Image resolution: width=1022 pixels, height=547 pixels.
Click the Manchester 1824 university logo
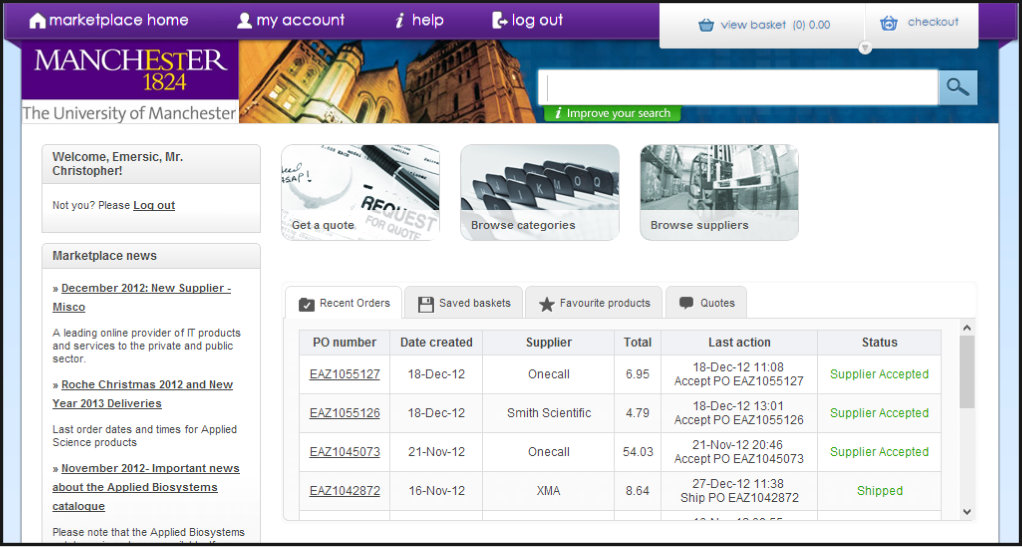click(x=130, y=81)
